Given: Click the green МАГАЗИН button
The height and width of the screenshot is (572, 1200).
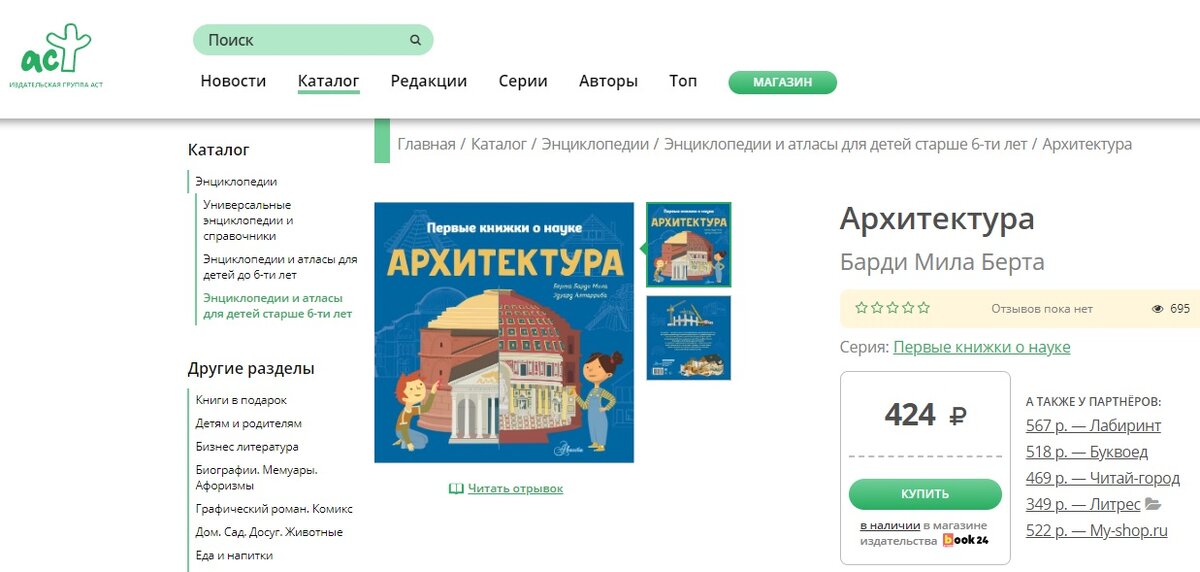Looking at the screenshot, I should pos(782,82).
